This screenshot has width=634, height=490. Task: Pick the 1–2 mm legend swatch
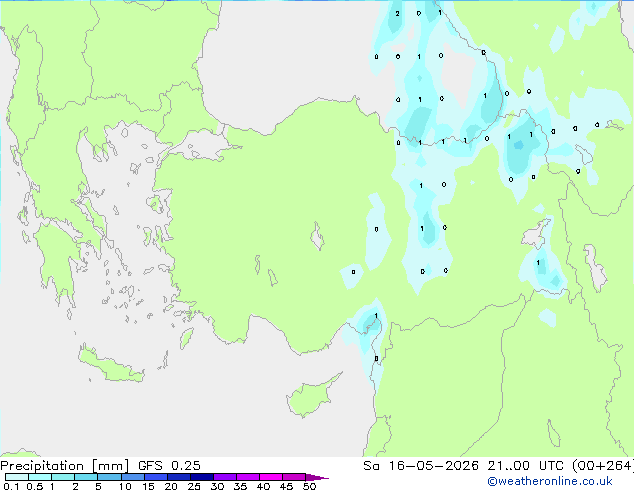coord(63,477)
